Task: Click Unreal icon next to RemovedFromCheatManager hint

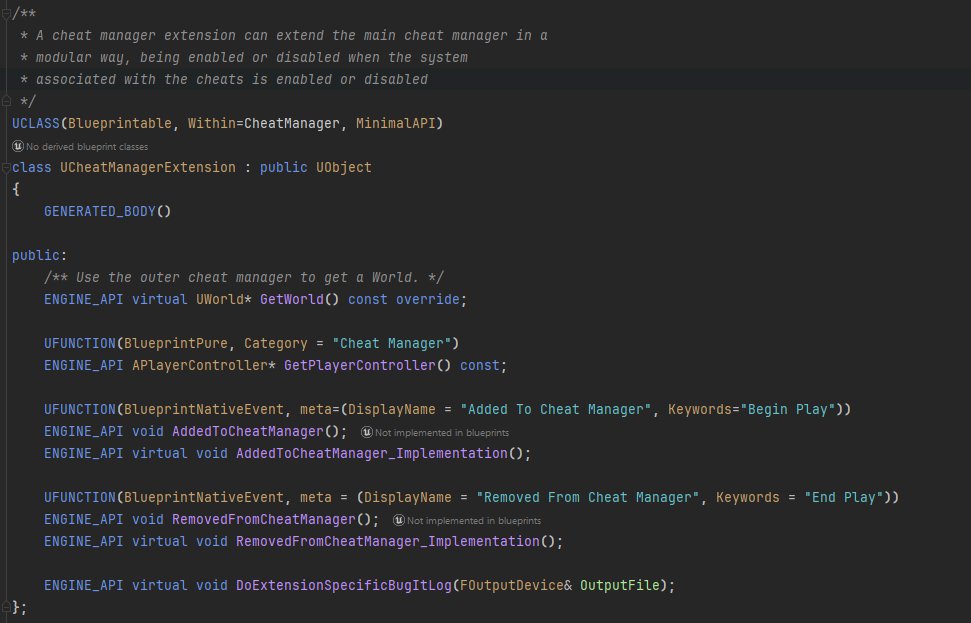Action: click(x=399, y=520)
